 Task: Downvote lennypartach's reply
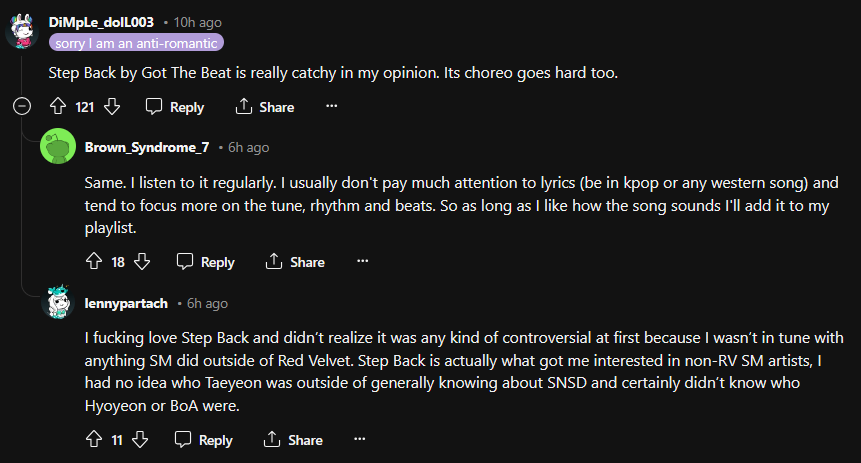pos(141,439)
